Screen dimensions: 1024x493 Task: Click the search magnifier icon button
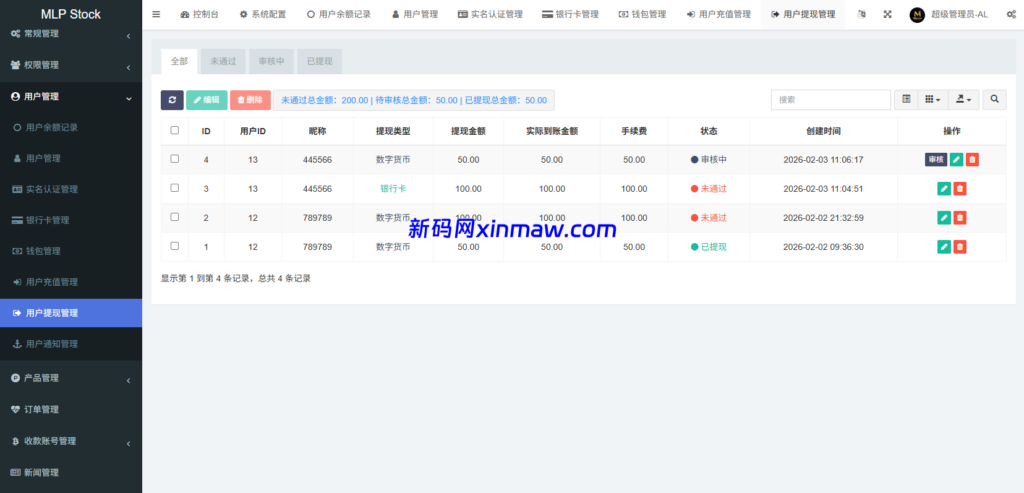(x=995, y=99)
